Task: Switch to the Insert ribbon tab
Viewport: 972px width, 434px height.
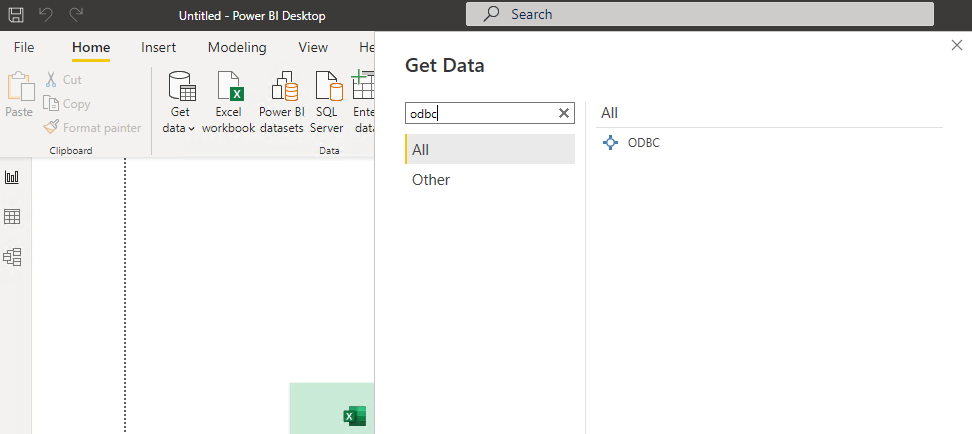Action: pos(159,47)
